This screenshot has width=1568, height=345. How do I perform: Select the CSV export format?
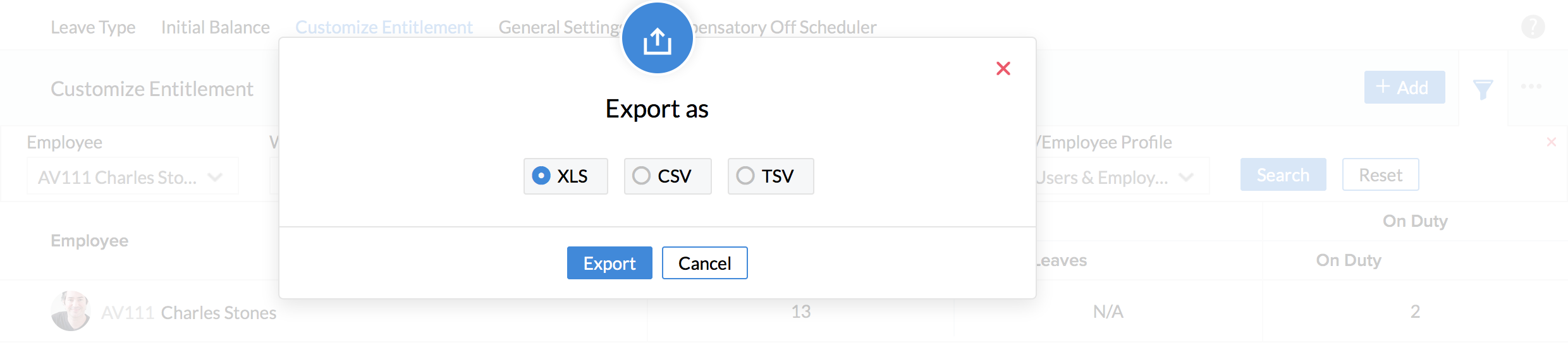pos(641,176)
